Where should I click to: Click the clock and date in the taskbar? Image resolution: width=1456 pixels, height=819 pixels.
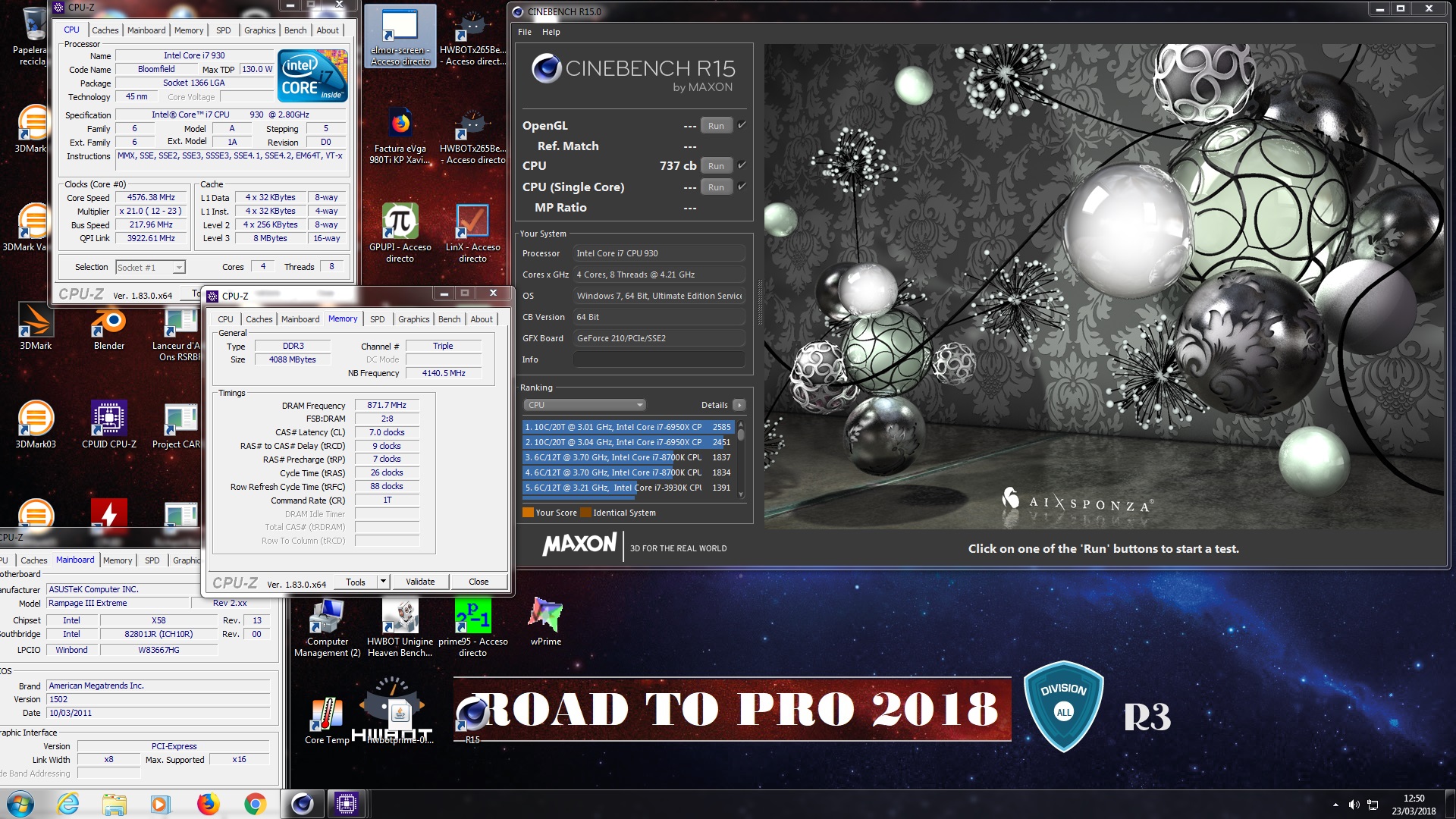pyautogui.click(x=1414, y=805)
